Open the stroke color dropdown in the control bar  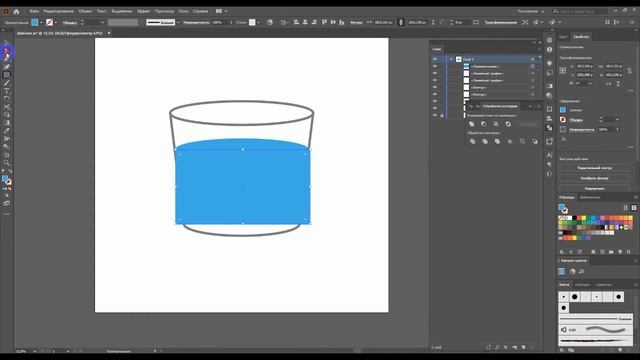pos(56,22)
